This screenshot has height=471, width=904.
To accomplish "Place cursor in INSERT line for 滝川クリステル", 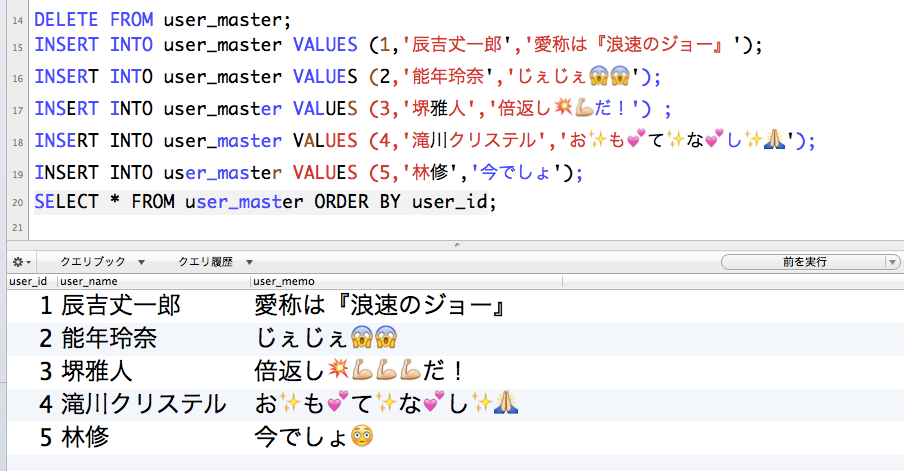I will coord(425,141).
